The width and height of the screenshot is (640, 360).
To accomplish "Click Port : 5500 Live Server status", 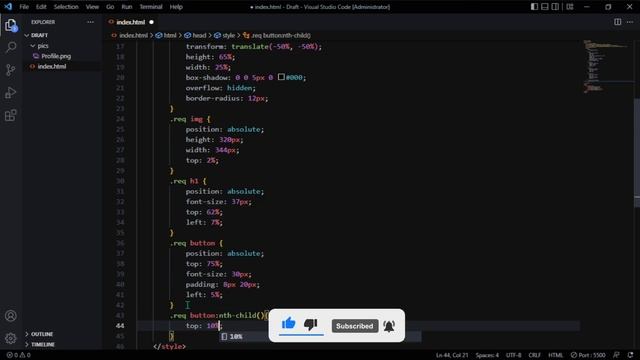I will [588, 355].
